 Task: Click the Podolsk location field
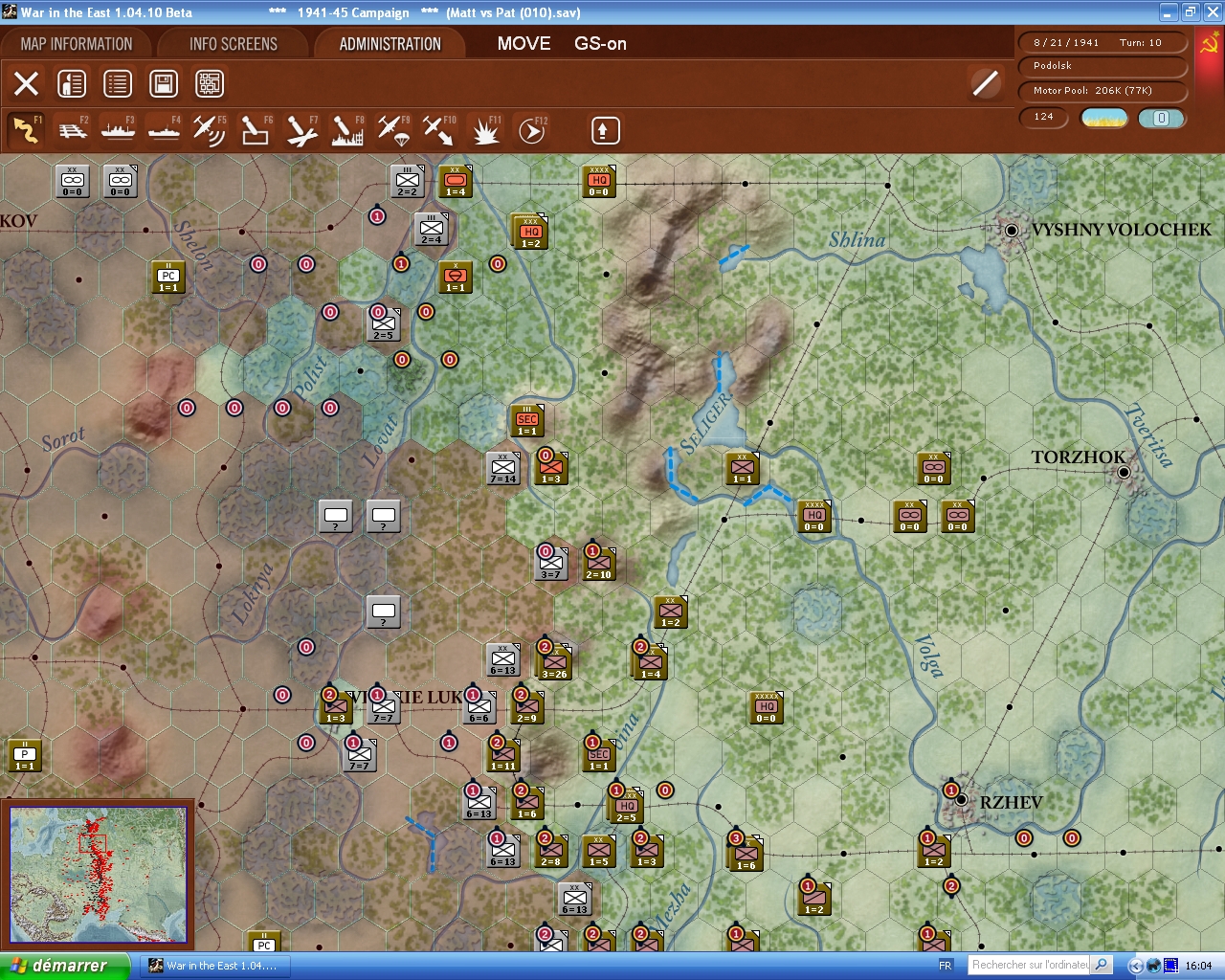click(x=1103, y=66)
